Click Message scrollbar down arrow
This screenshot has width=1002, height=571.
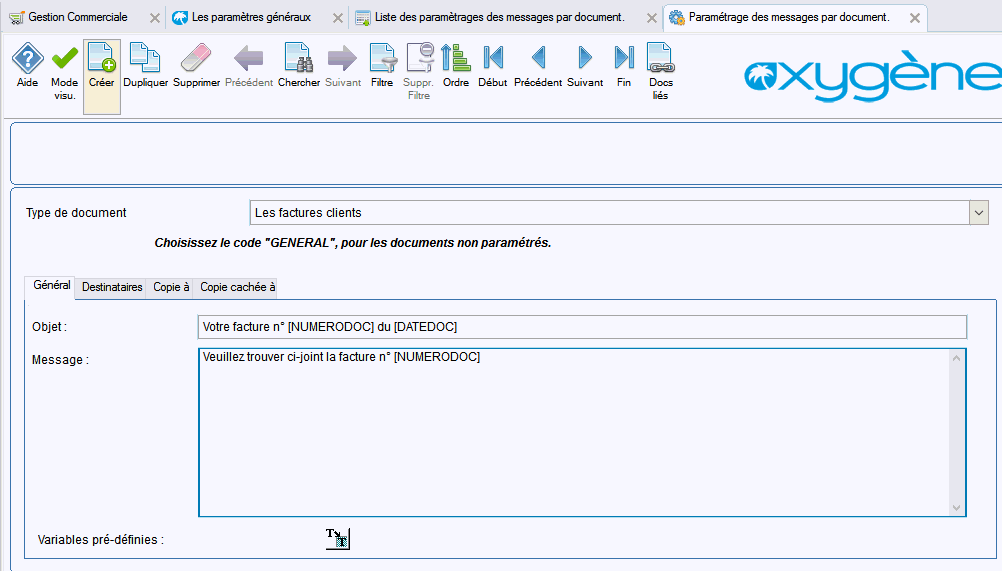pyautogui.click(x=957, y=508)
